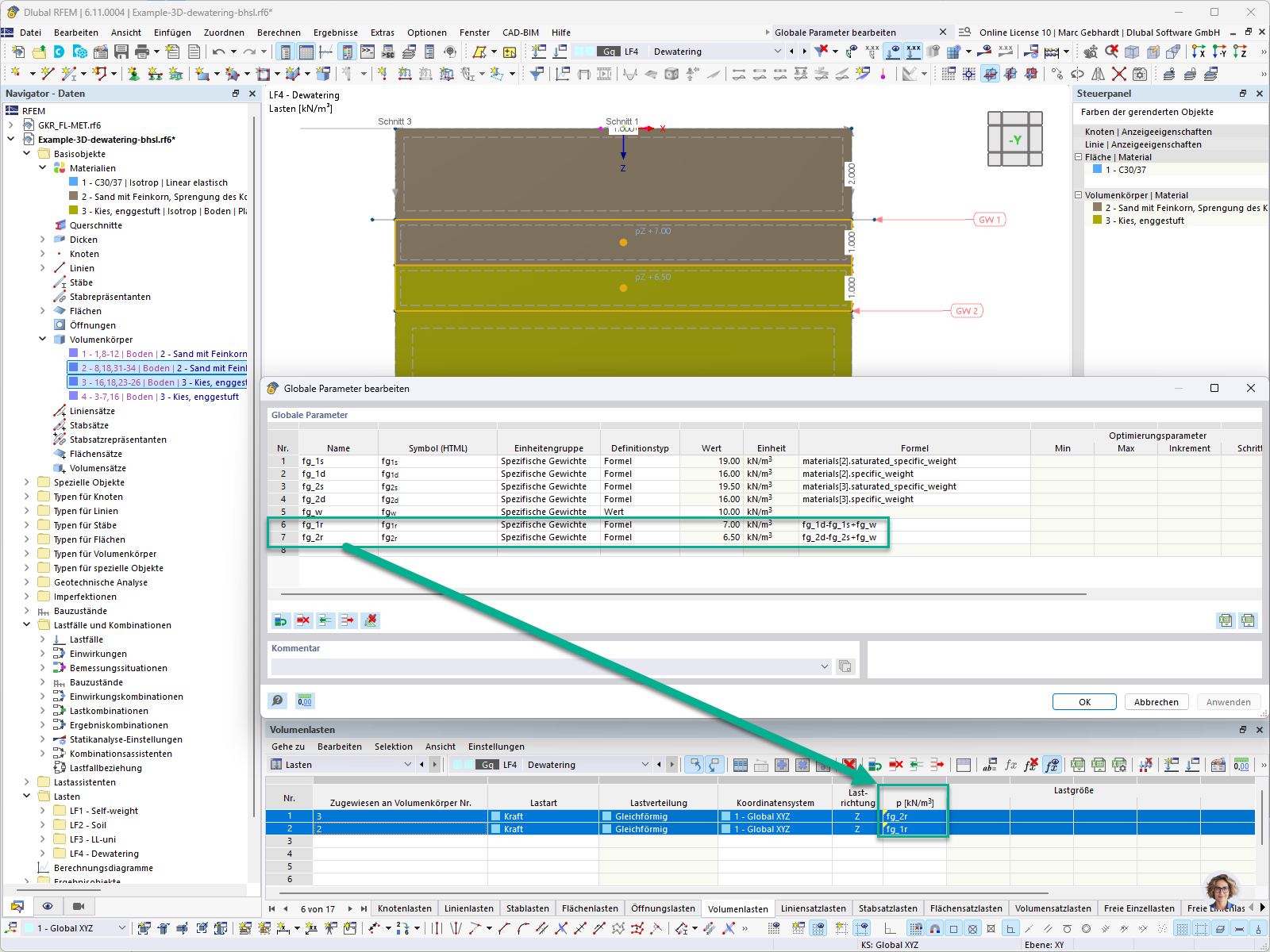Open the Kommentar dropdown in dialog

click(x=824, y=666)
